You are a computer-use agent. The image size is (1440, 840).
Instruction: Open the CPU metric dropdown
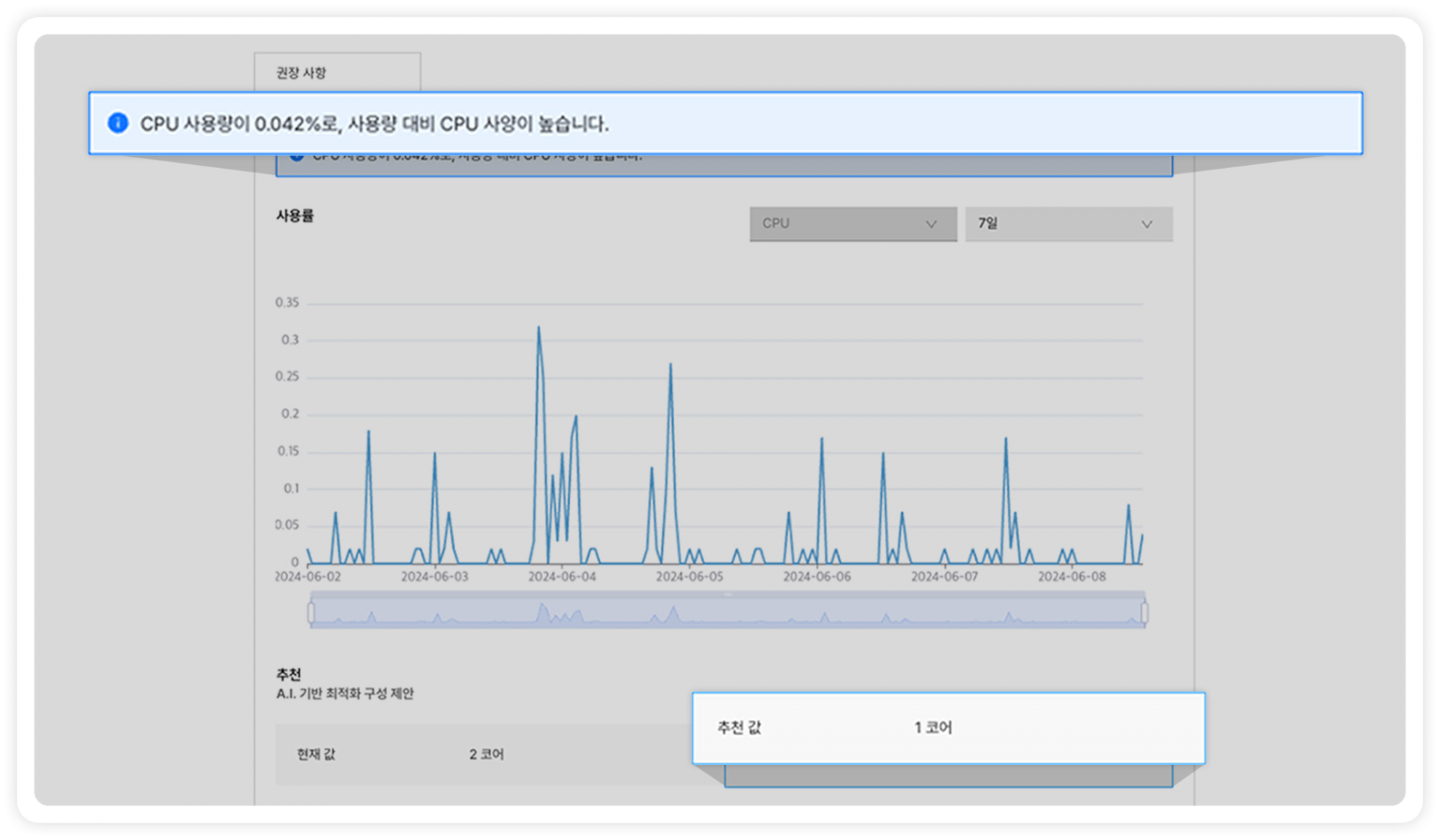point(853,223)
